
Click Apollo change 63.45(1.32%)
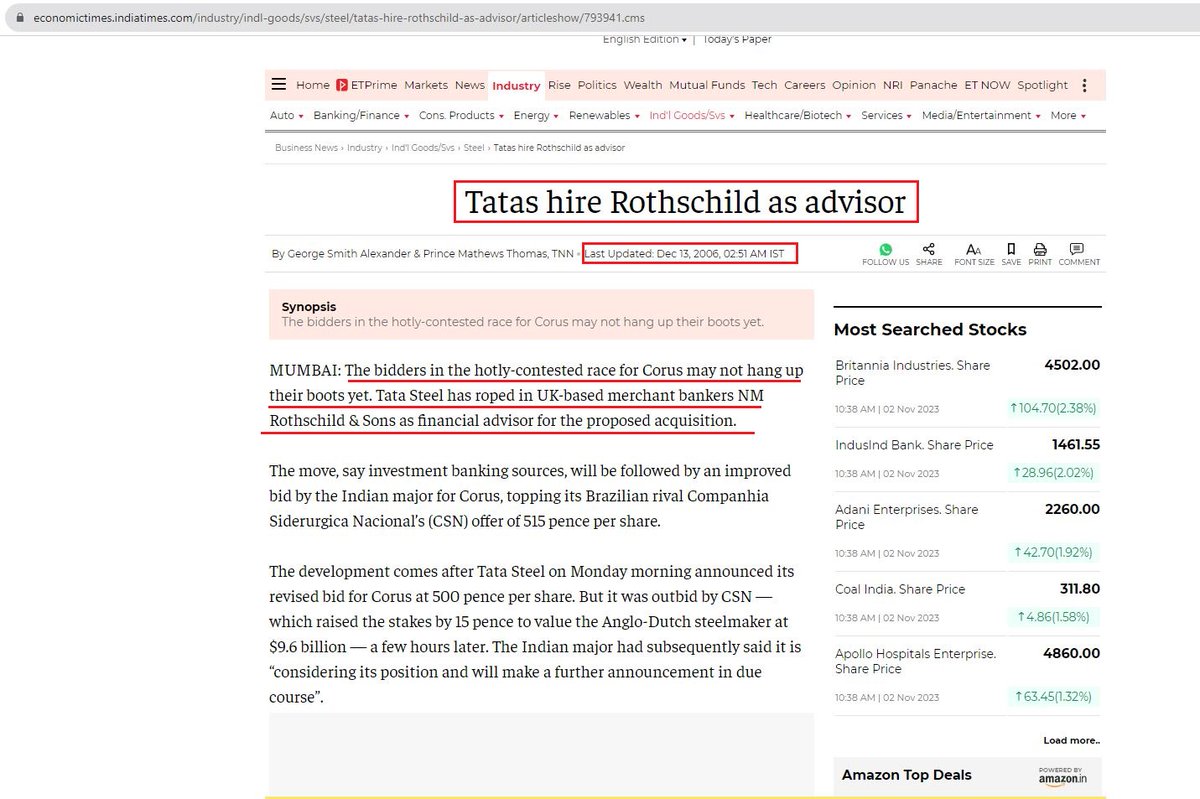[1053, 696]
